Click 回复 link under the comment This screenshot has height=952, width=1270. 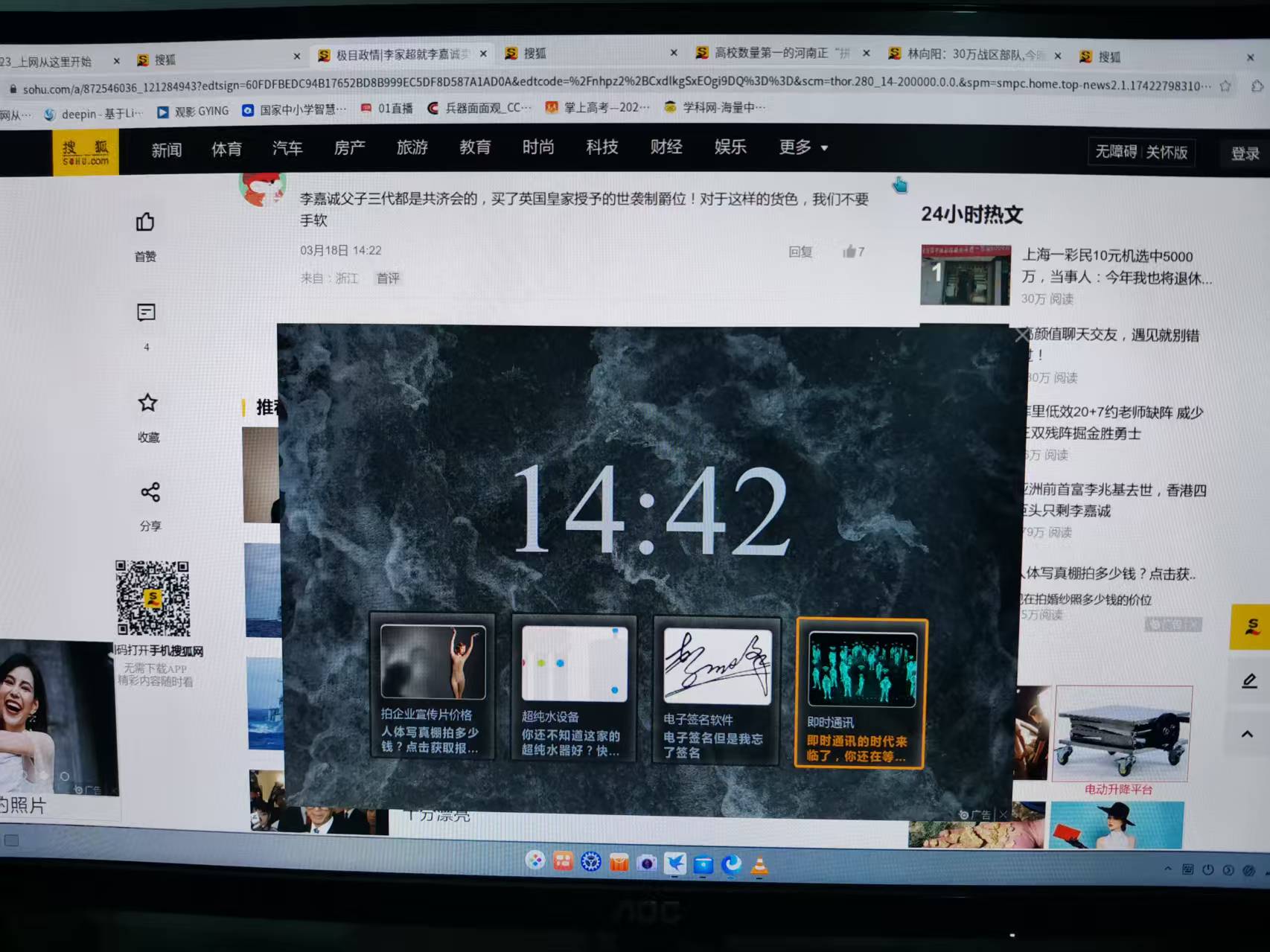click(800, 252)
